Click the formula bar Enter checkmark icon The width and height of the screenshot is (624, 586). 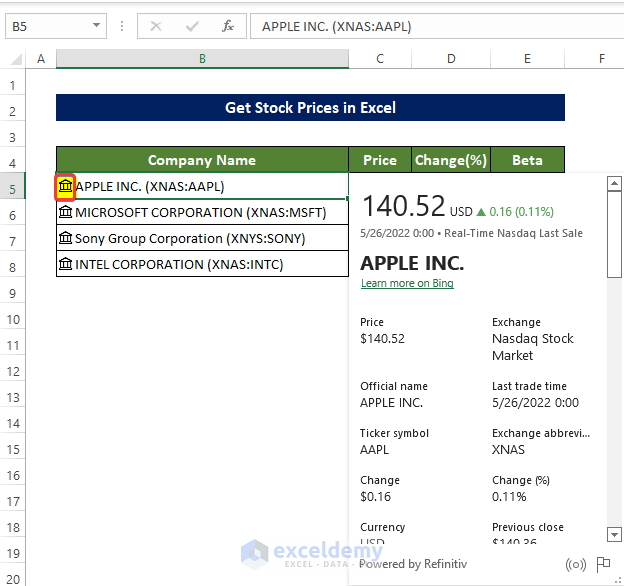pyautogui.click(x=192, y=26)
